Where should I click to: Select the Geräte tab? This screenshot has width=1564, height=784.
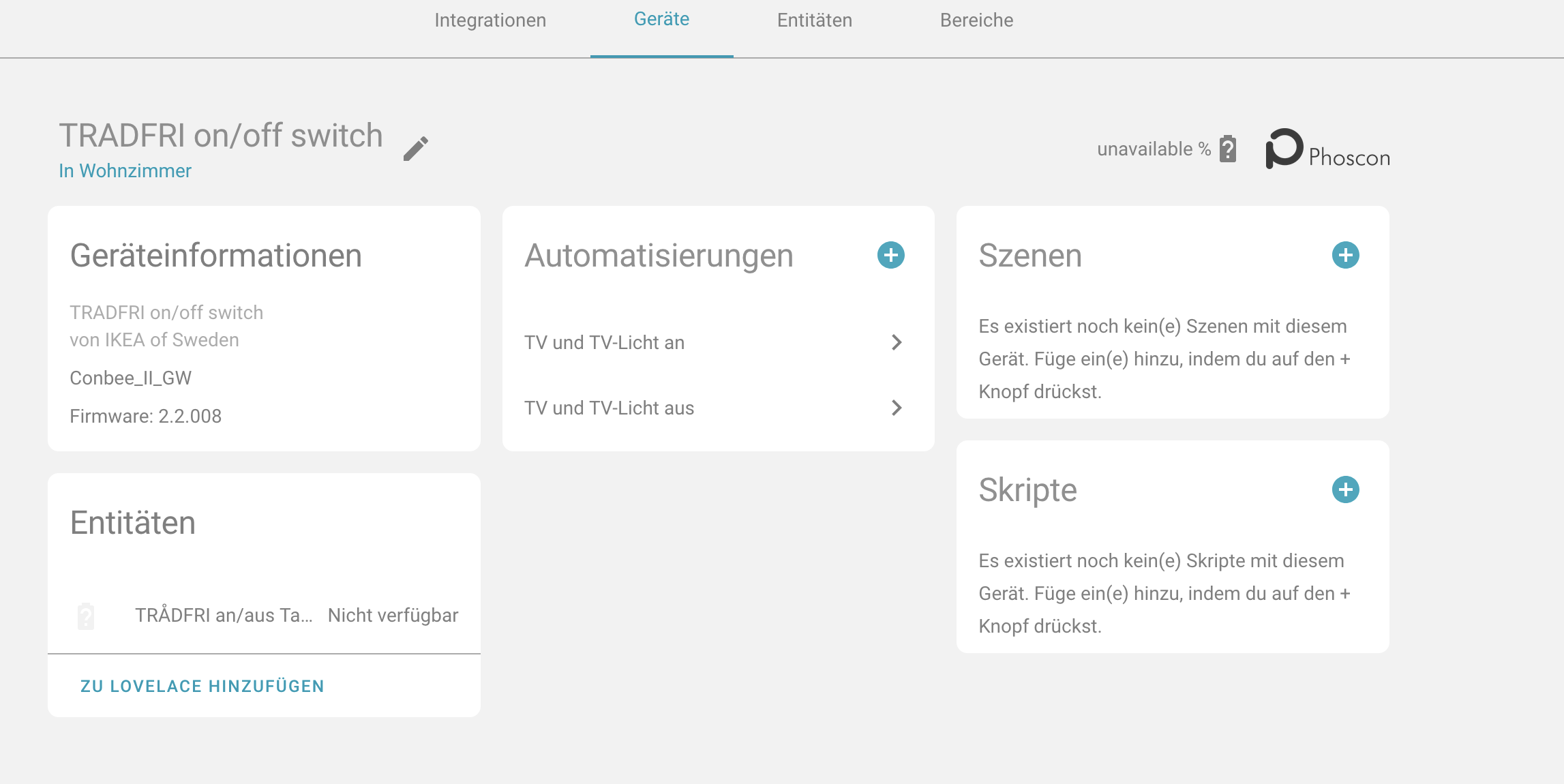click(x=661, y=19)
